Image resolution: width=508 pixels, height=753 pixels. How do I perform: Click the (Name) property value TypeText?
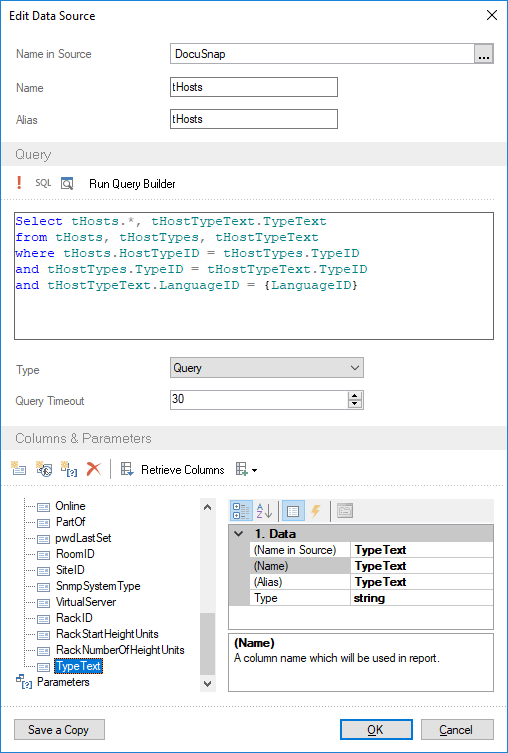tap(422, 566)
